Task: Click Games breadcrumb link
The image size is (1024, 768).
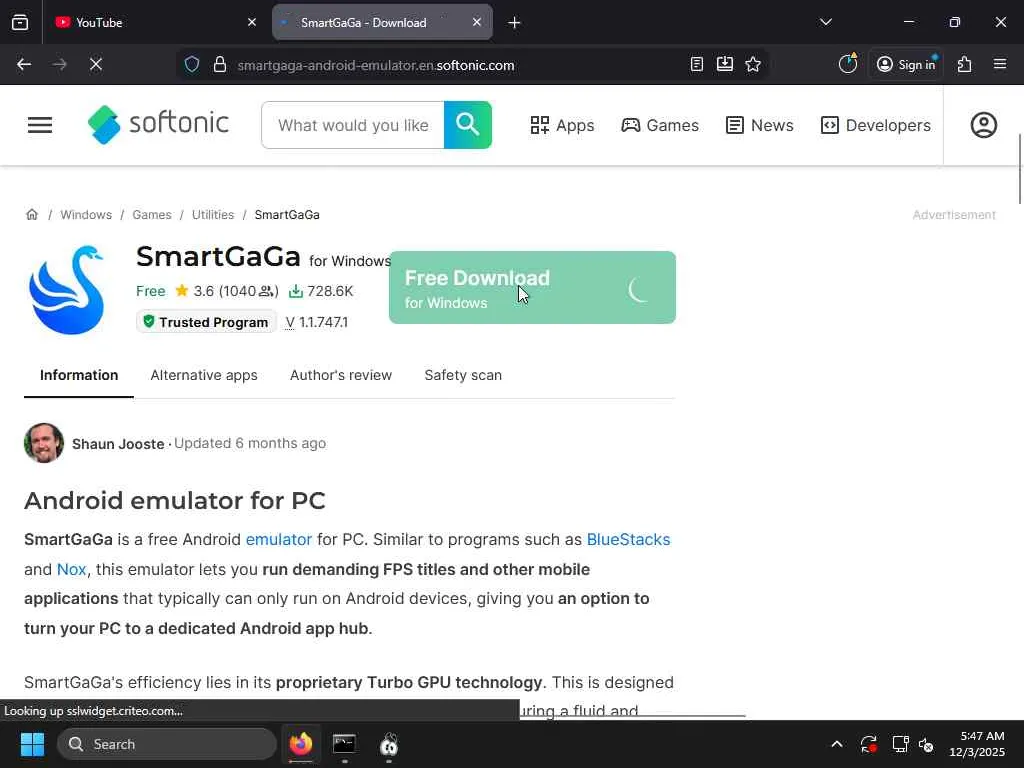Action: click(152, 215)
